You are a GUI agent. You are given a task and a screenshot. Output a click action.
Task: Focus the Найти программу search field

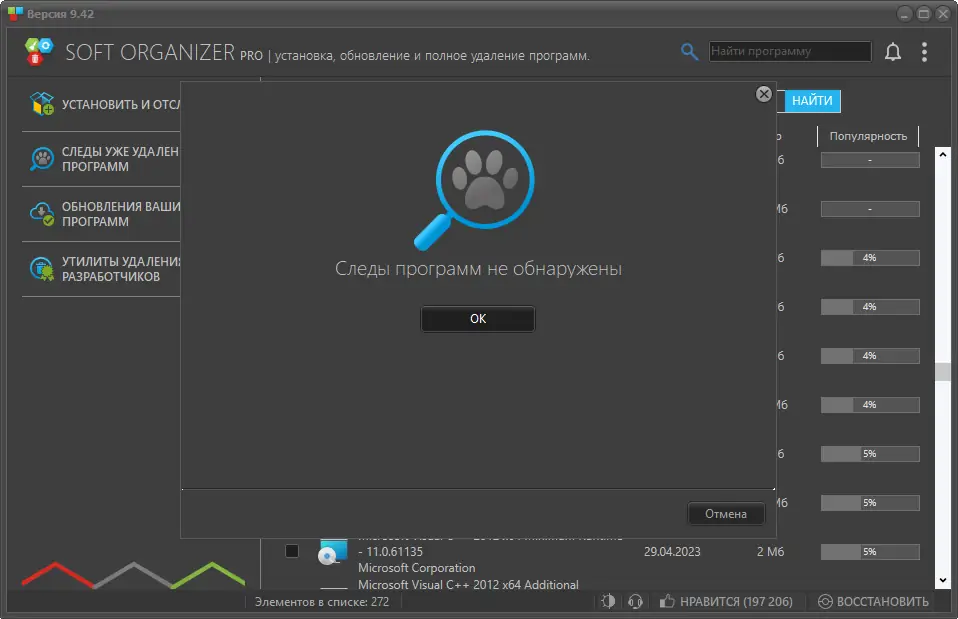click(x=790, y=51)
